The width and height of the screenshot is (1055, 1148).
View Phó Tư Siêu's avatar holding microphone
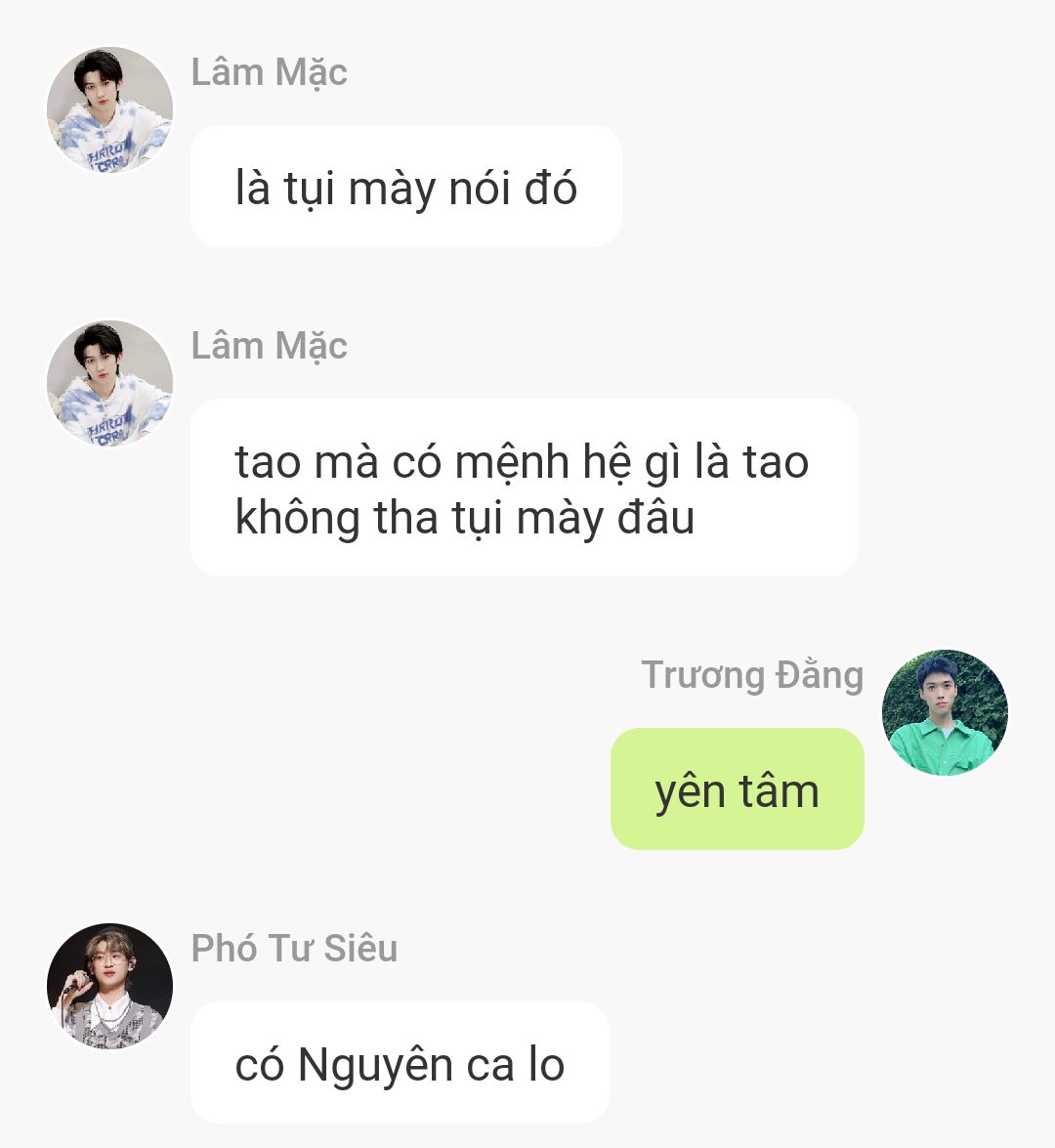tap(109, 986)
